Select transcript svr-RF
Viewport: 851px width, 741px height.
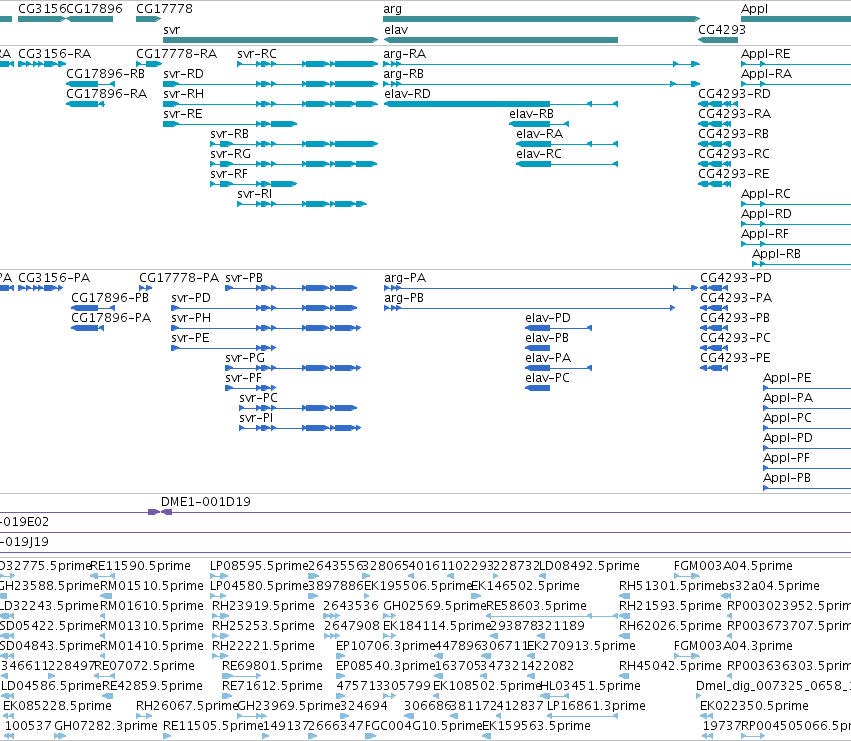click(x=253, y=184)
